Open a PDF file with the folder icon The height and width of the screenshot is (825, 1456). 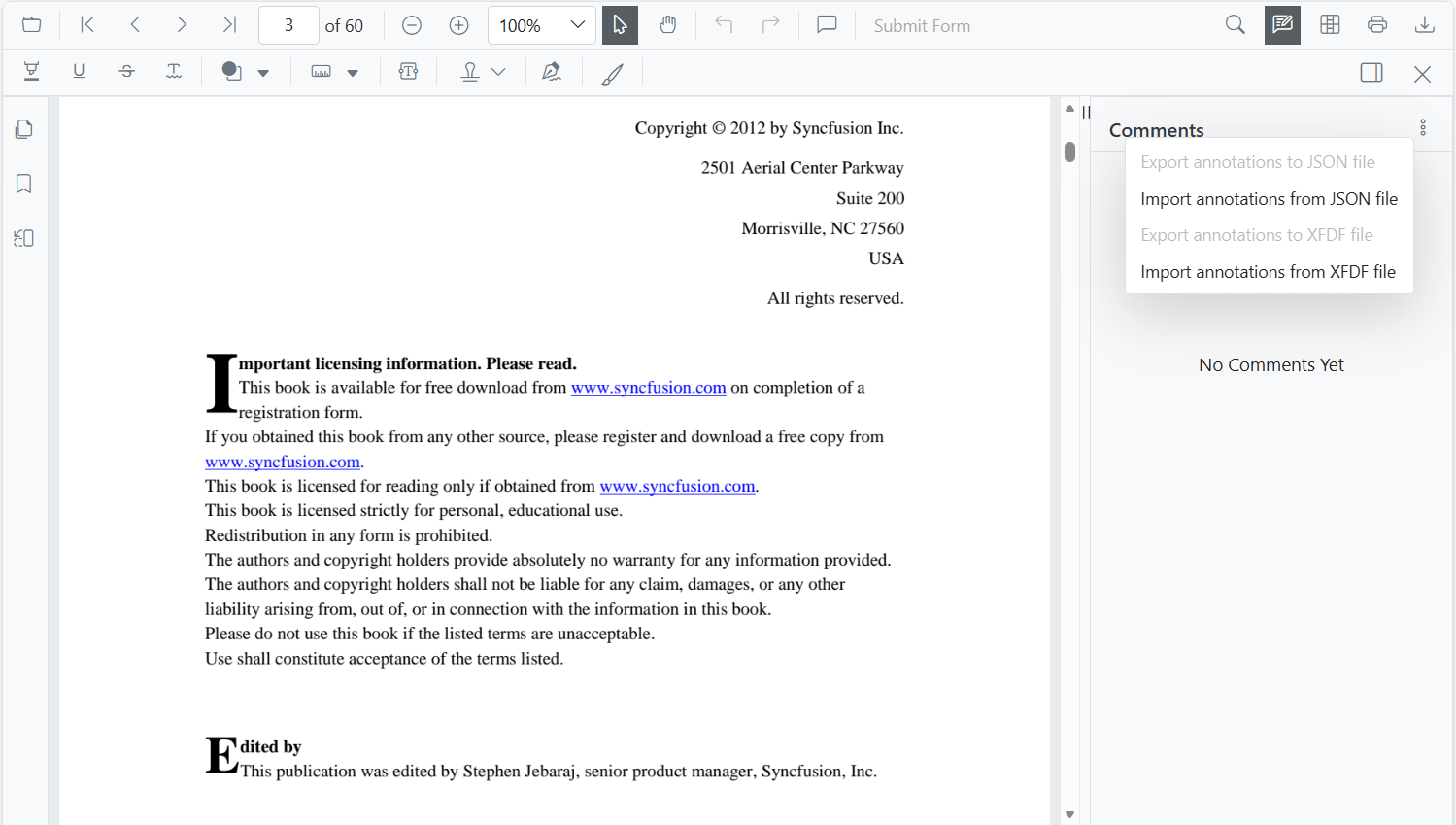pos(31,25)
